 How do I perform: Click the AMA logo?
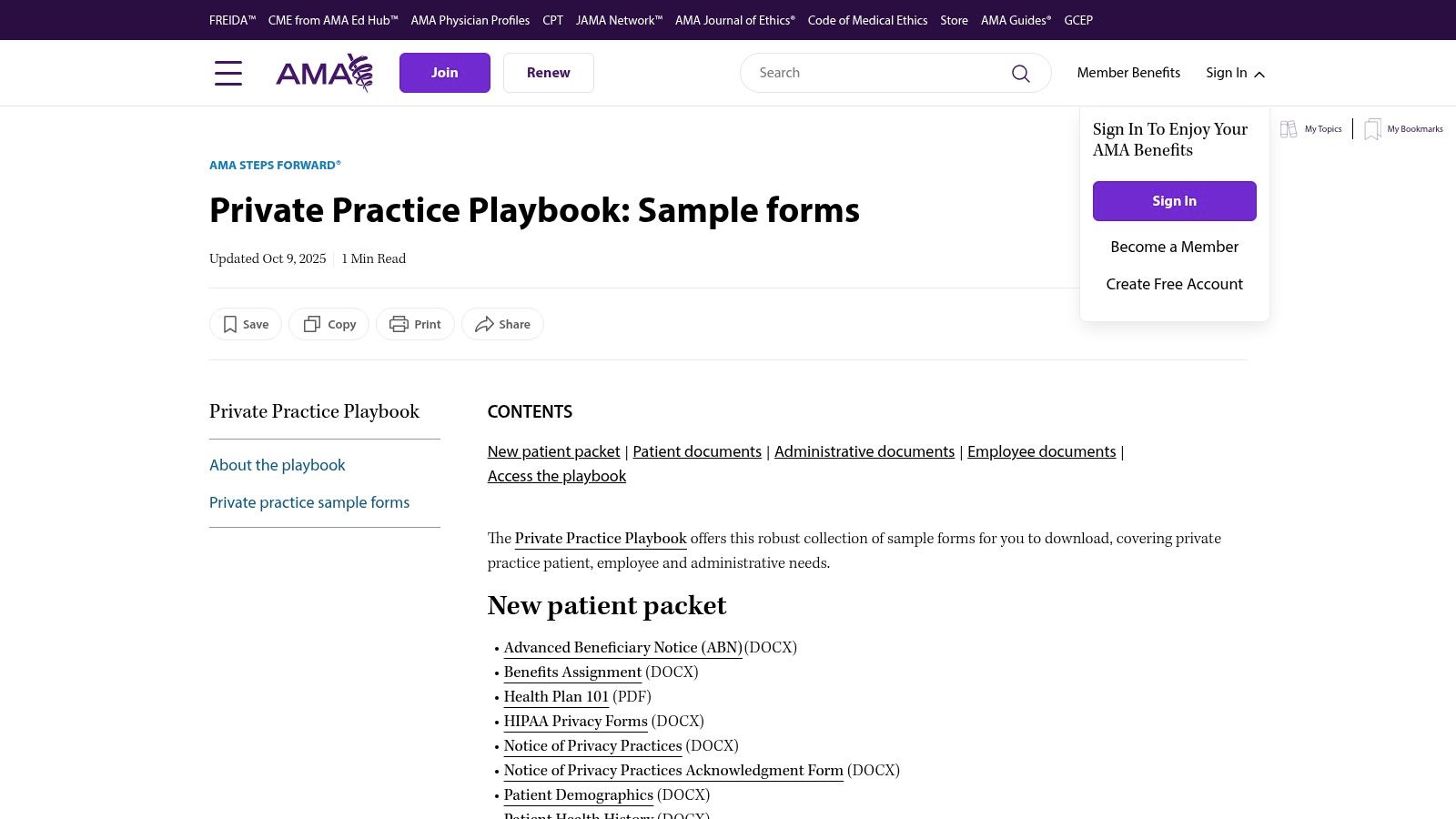[324, 73]
